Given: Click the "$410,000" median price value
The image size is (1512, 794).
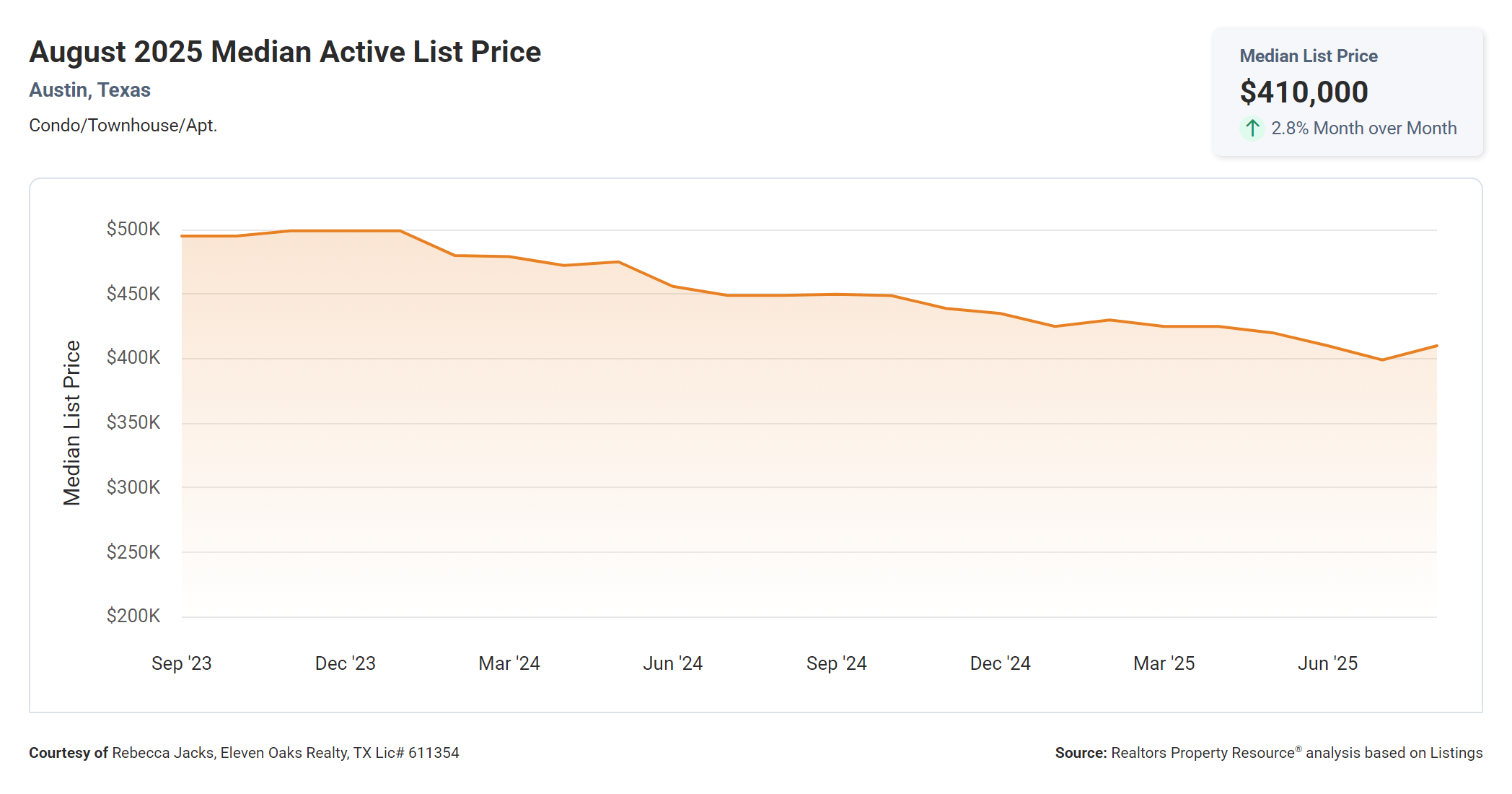Looking at the screenshot, I should tap(1304, 92).
